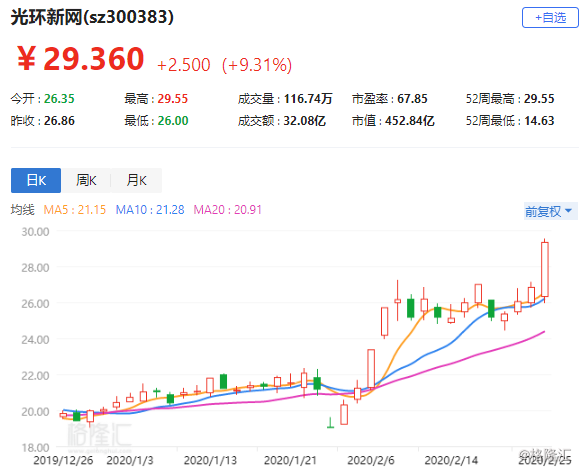Click the 2020/1/3 date axis label
The width and height of the screenshot is (579, 469).
pyautogui.click(x=130, y=461)
